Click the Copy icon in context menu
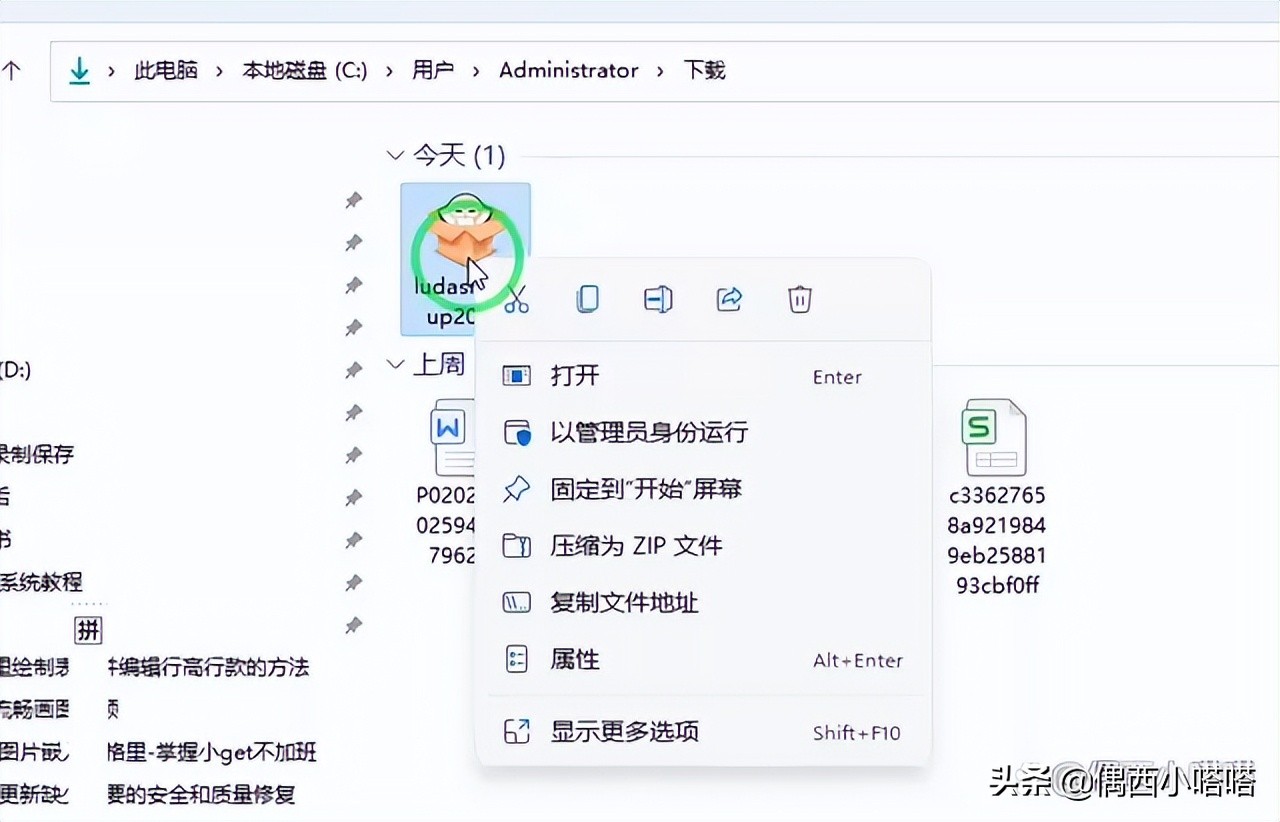The image size is (1280, 822). pos(588,299)
